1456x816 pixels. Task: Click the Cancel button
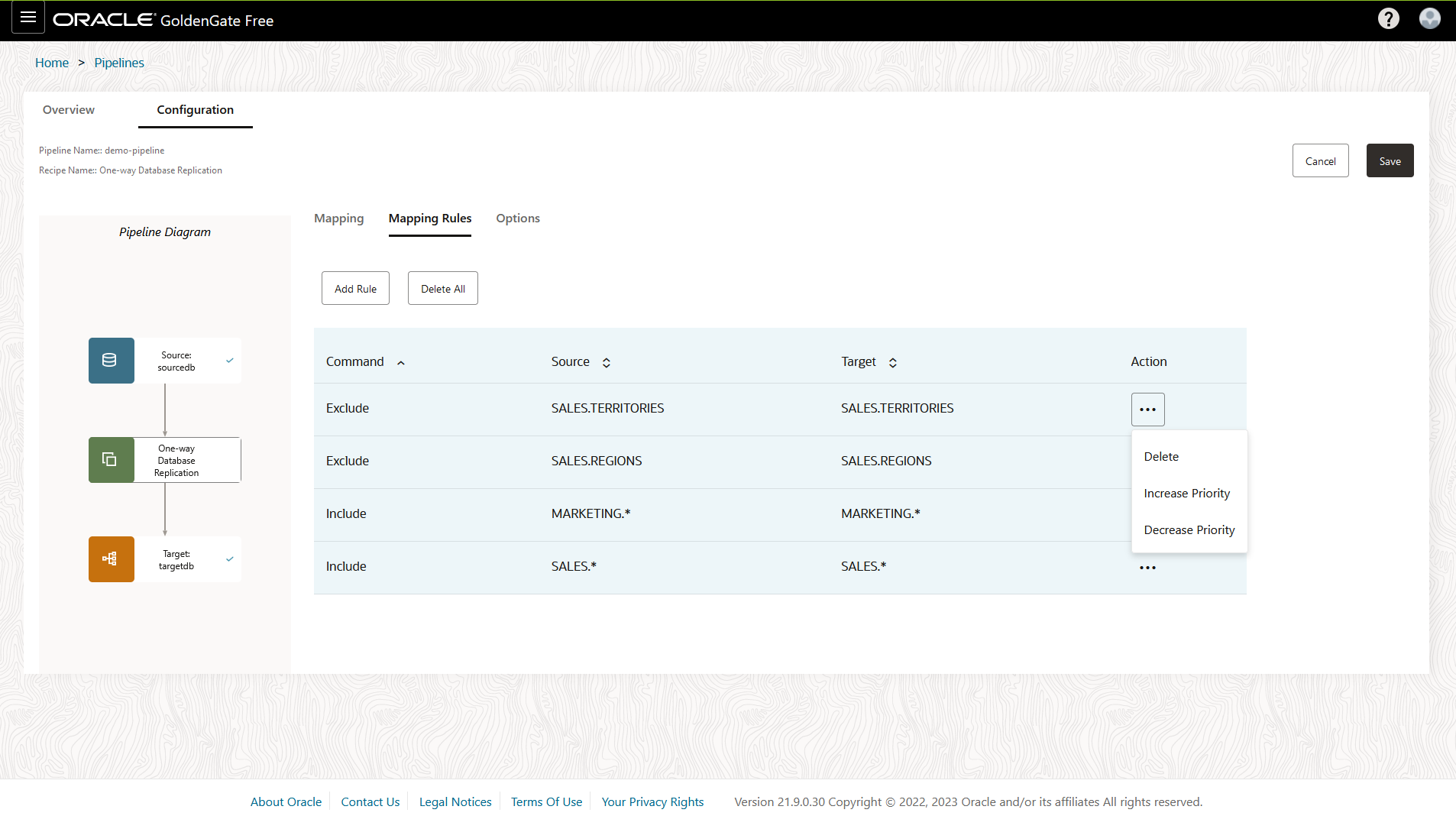(1320, 160)
